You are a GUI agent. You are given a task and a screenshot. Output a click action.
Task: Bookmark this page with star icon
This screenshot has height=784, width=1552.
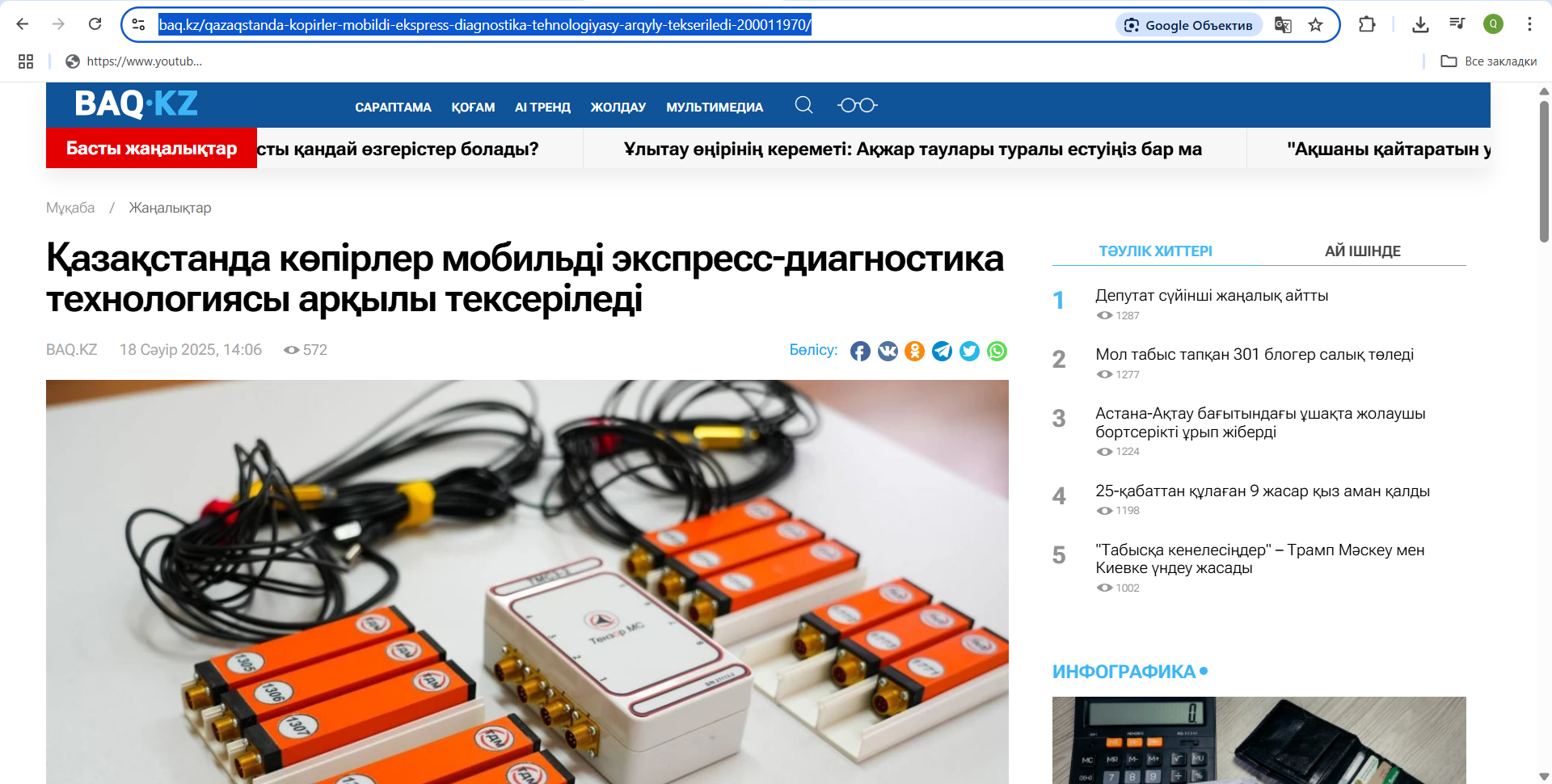pos(1316,25)
